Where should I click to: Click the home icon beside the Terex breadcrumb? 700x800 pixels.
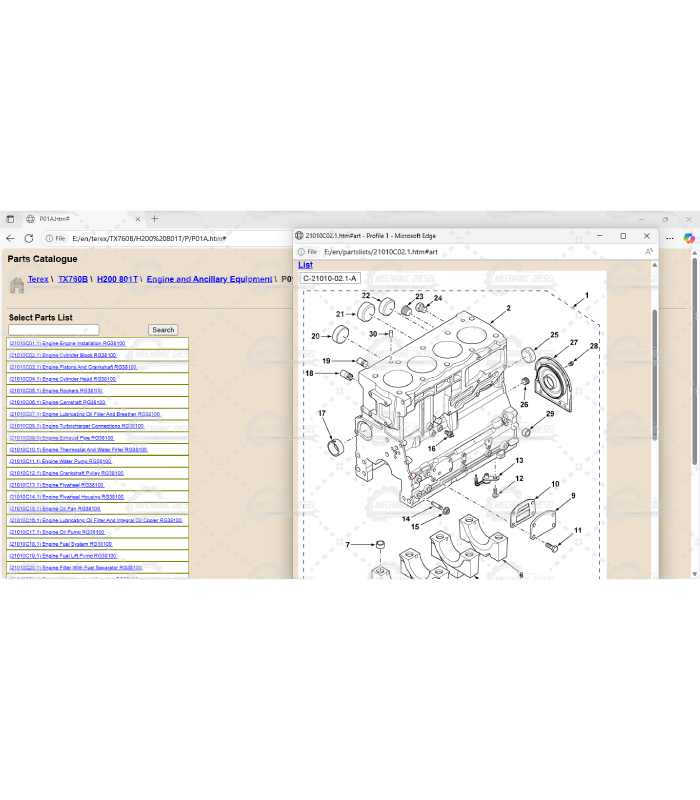coord(16,285)
